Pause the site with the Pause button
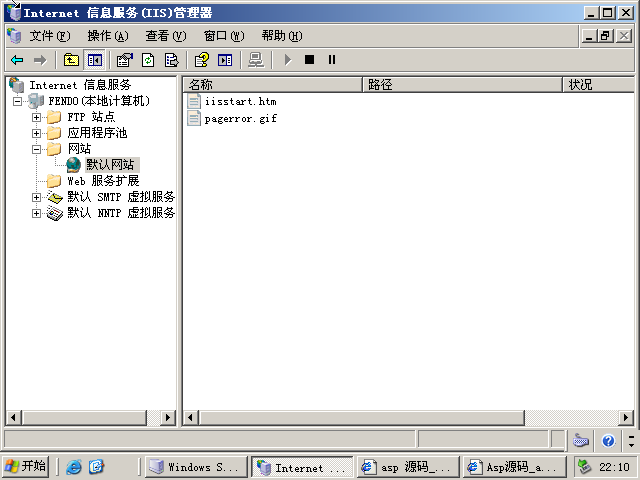The image size is (640, 480). coord(332,60)
